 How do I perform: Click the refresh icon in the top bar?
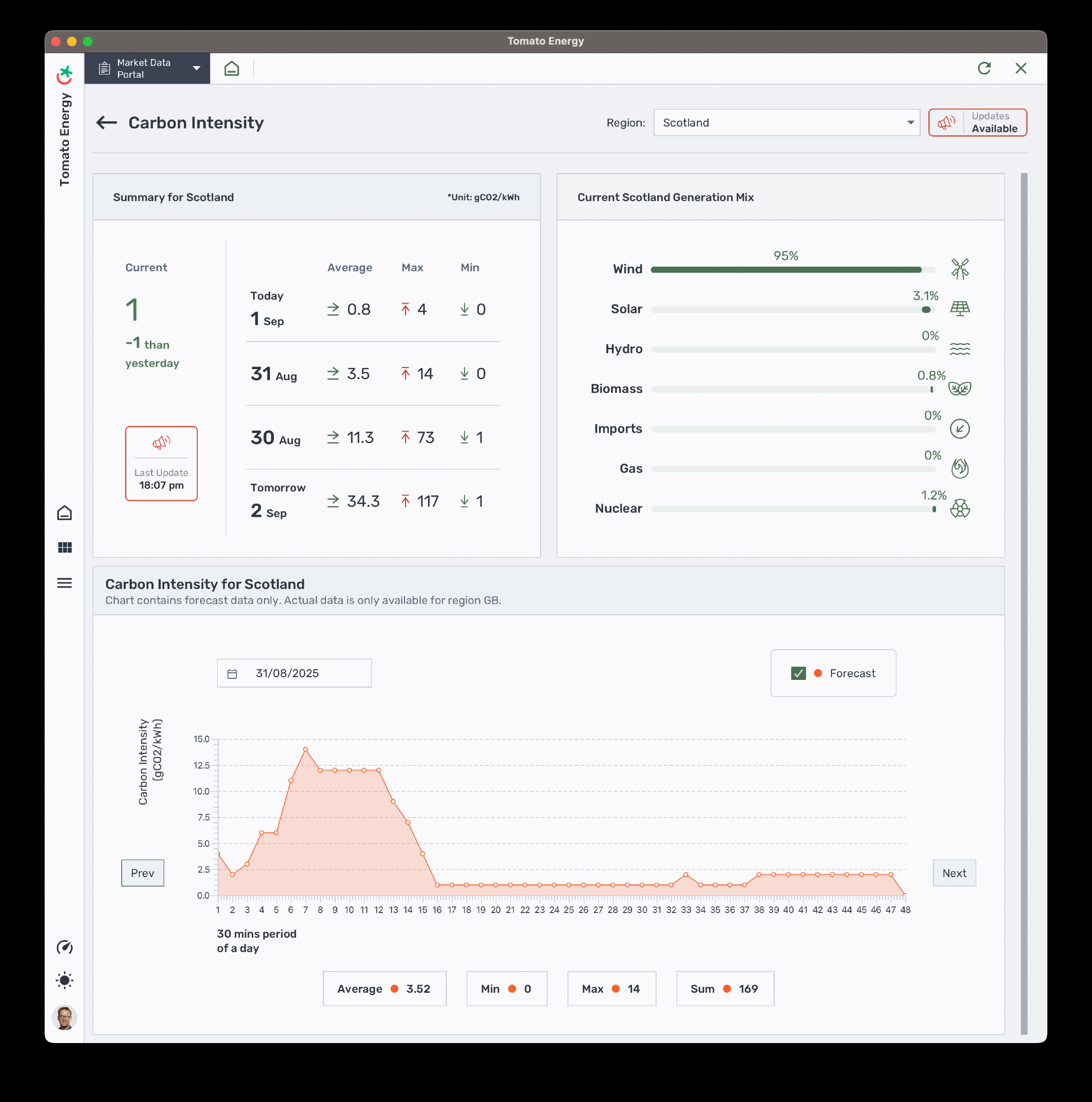983,68
